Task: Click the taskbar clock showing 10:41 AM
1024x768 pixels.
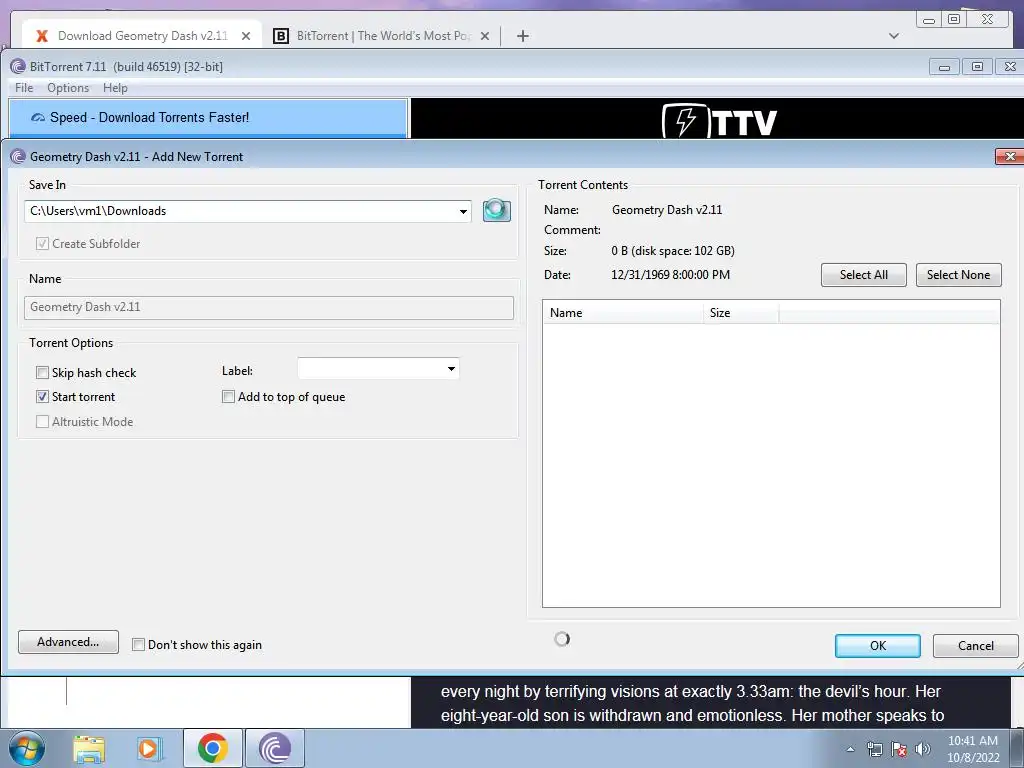Action: pos(973,749)
